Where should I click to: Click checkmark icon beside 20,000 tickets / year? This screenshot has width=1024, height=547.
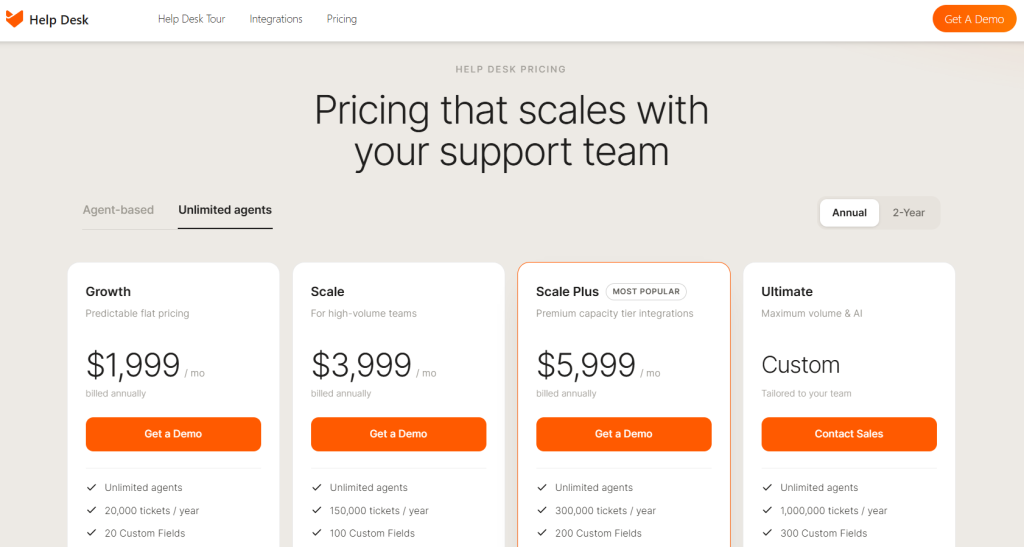91,510
